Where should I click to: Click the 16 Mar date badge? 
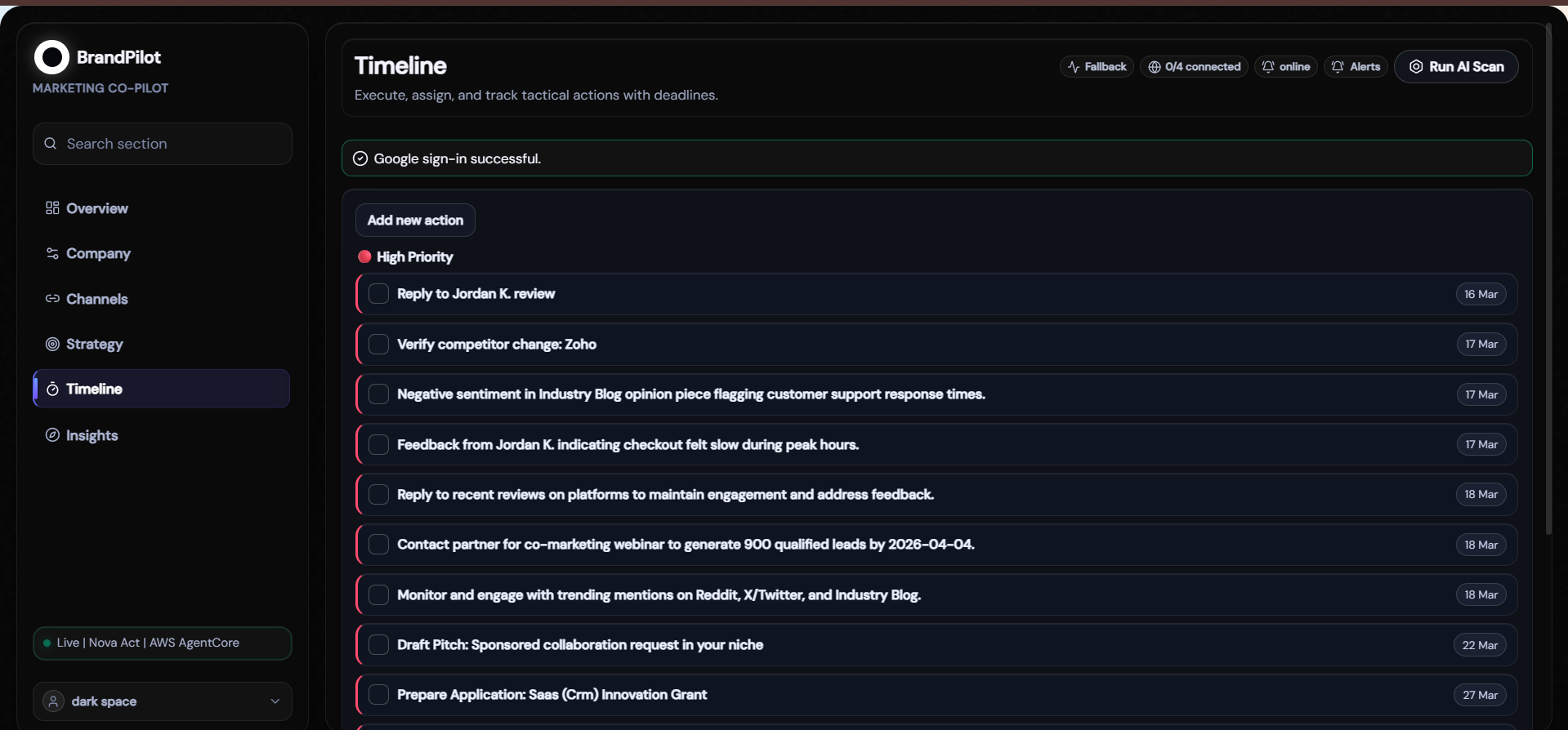coord(1481,294)
